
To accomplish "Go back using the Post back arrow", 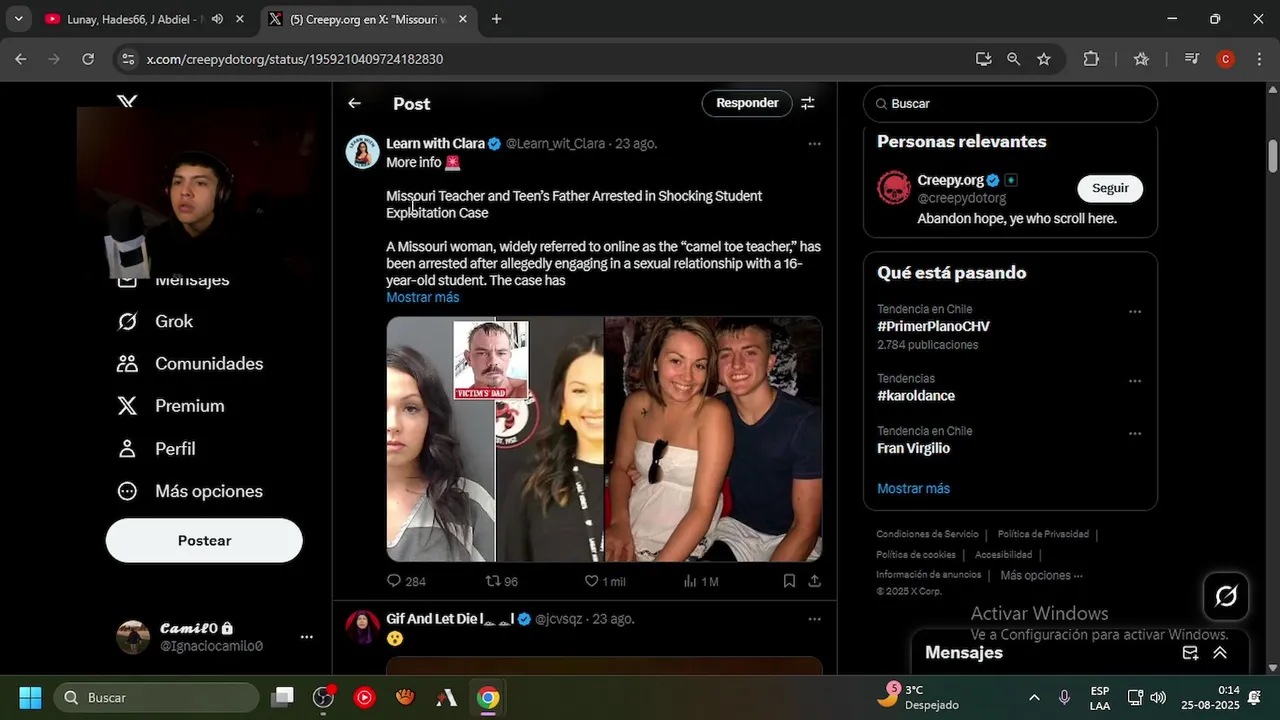I will [x=354, y=103].
